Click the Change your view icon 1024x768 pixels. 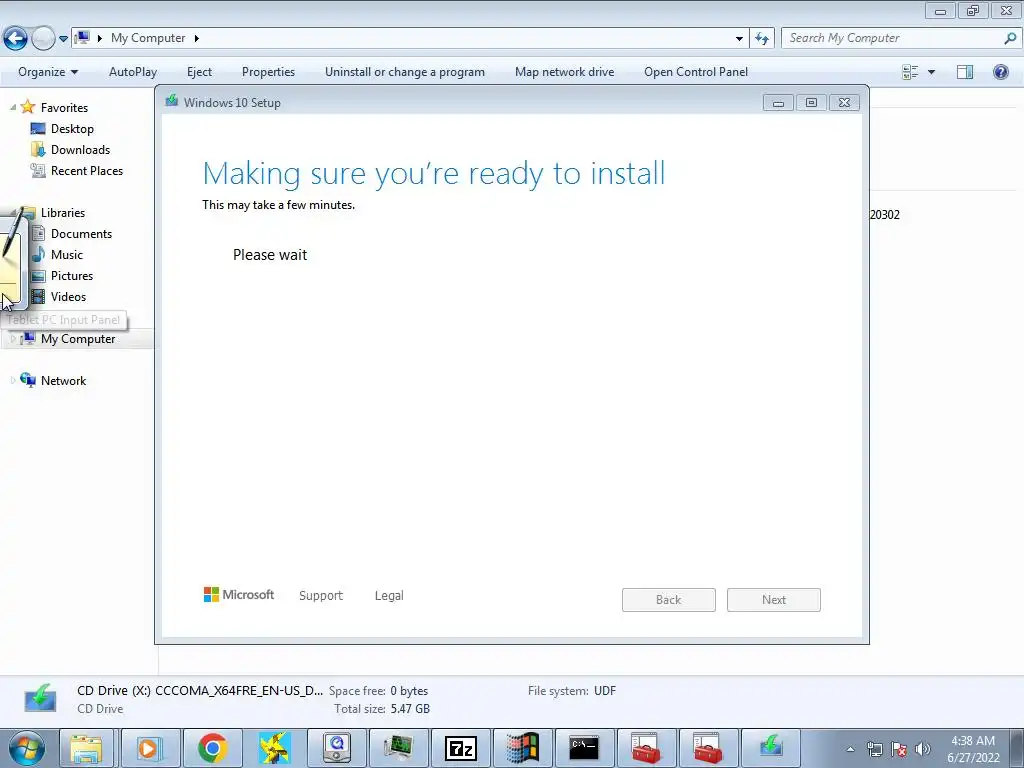tap(910, 72)
